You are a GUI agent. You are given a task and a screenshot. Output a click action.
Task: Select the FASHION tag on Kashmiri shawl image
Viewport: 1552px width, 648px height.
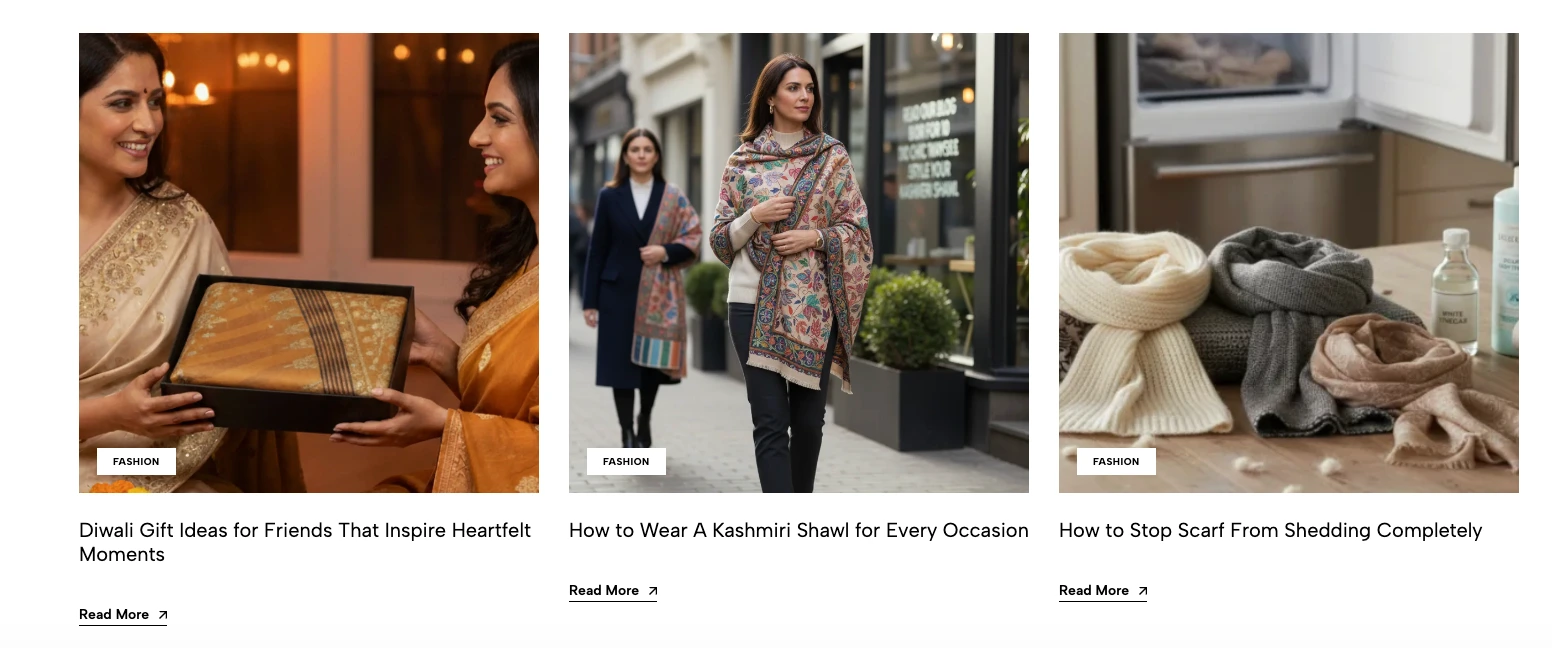click(x=626, y=462)
